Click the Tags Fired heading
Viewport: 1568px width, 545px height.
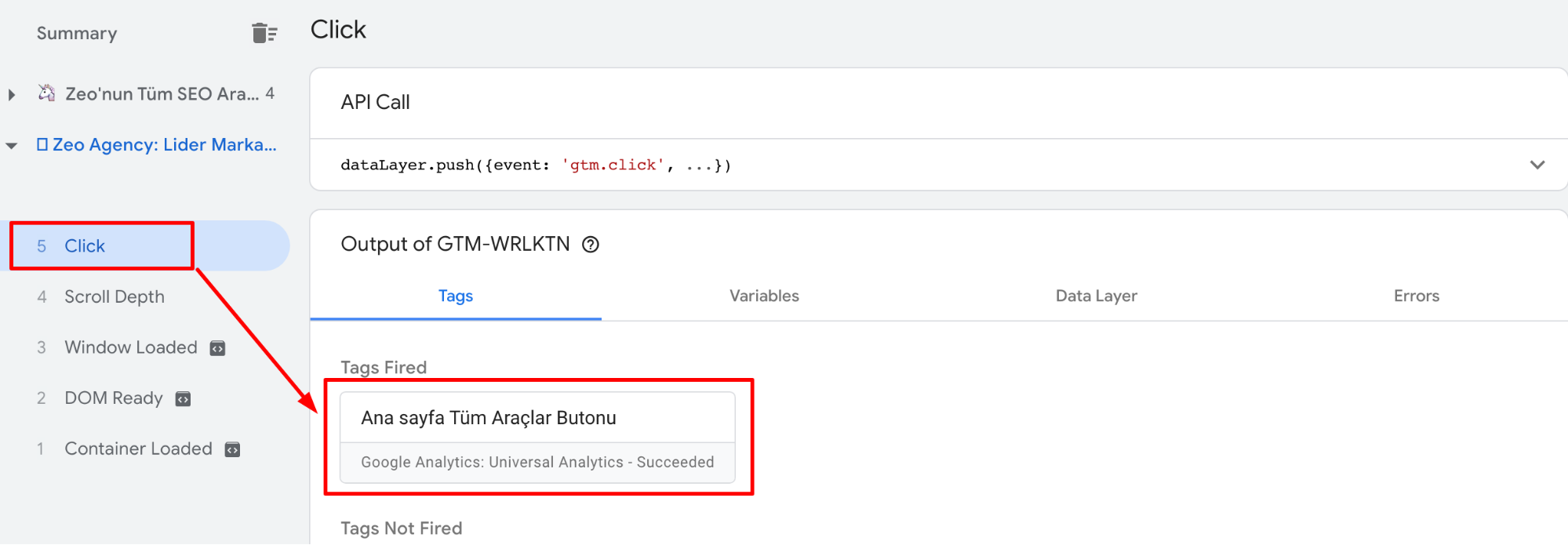(x=384, y=367)
